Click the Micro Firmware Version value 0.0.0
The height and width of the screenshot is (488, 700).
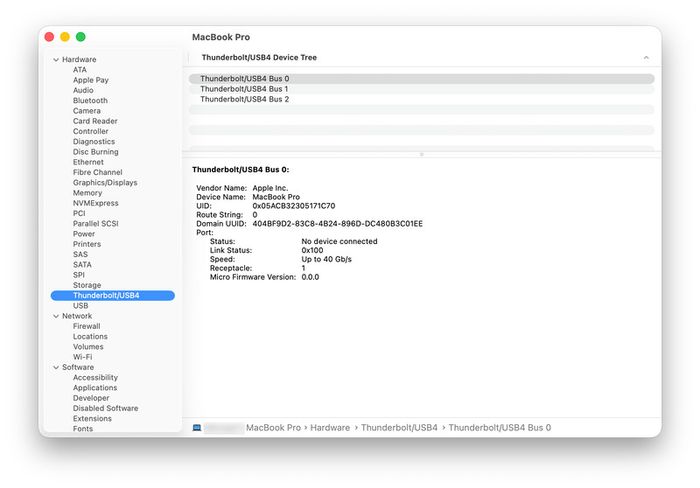point(310,277)
